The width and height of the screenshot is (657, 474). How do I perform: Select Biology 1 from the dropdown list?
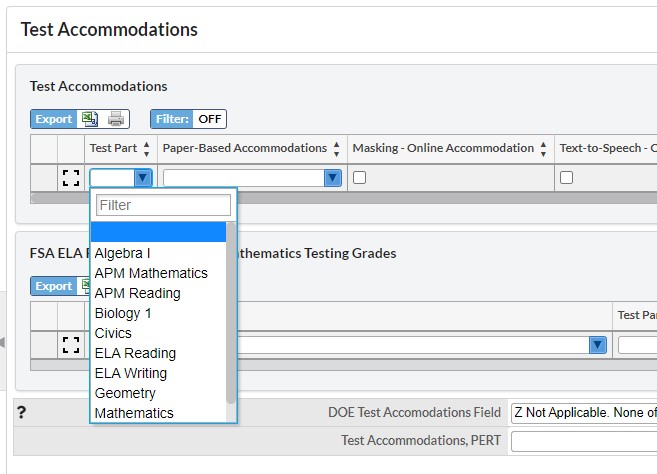(123, 313)
